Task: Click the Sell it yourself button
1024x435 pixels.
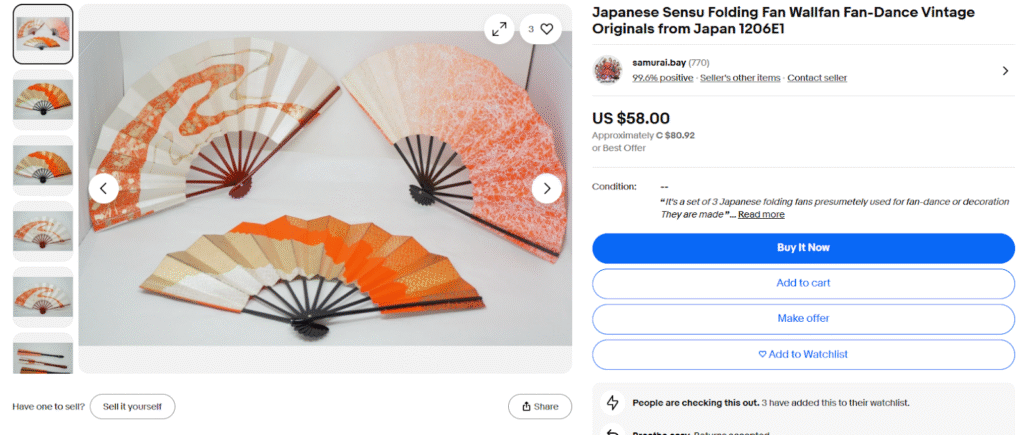Action: 132,406
